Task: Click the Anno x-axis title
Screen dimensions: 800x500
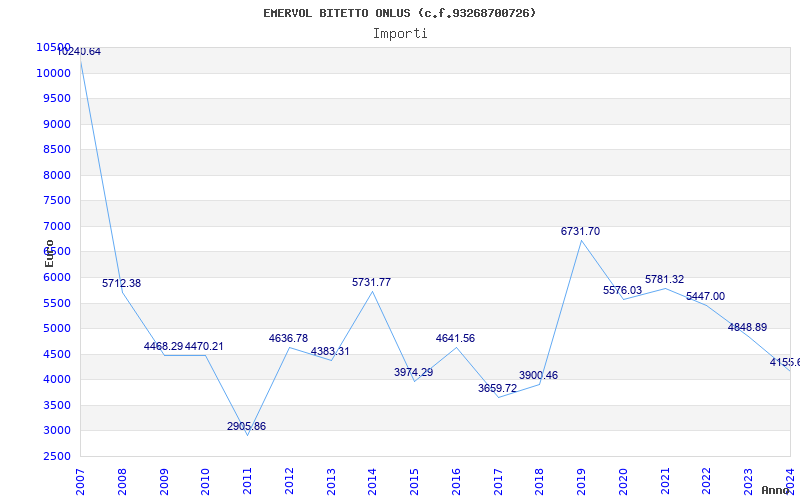Action: (x=776, y=490)
